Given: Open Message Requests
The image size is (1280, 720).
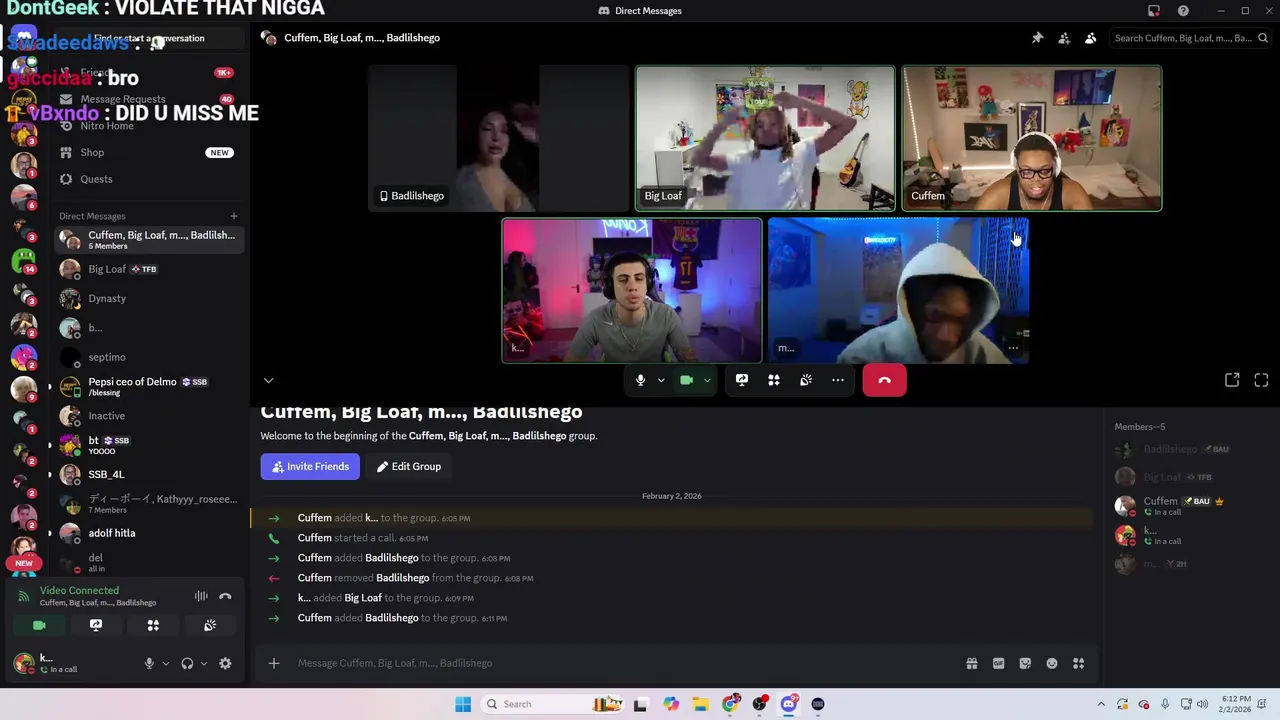Looking at the screenshot, I should [x=146, y=99].
